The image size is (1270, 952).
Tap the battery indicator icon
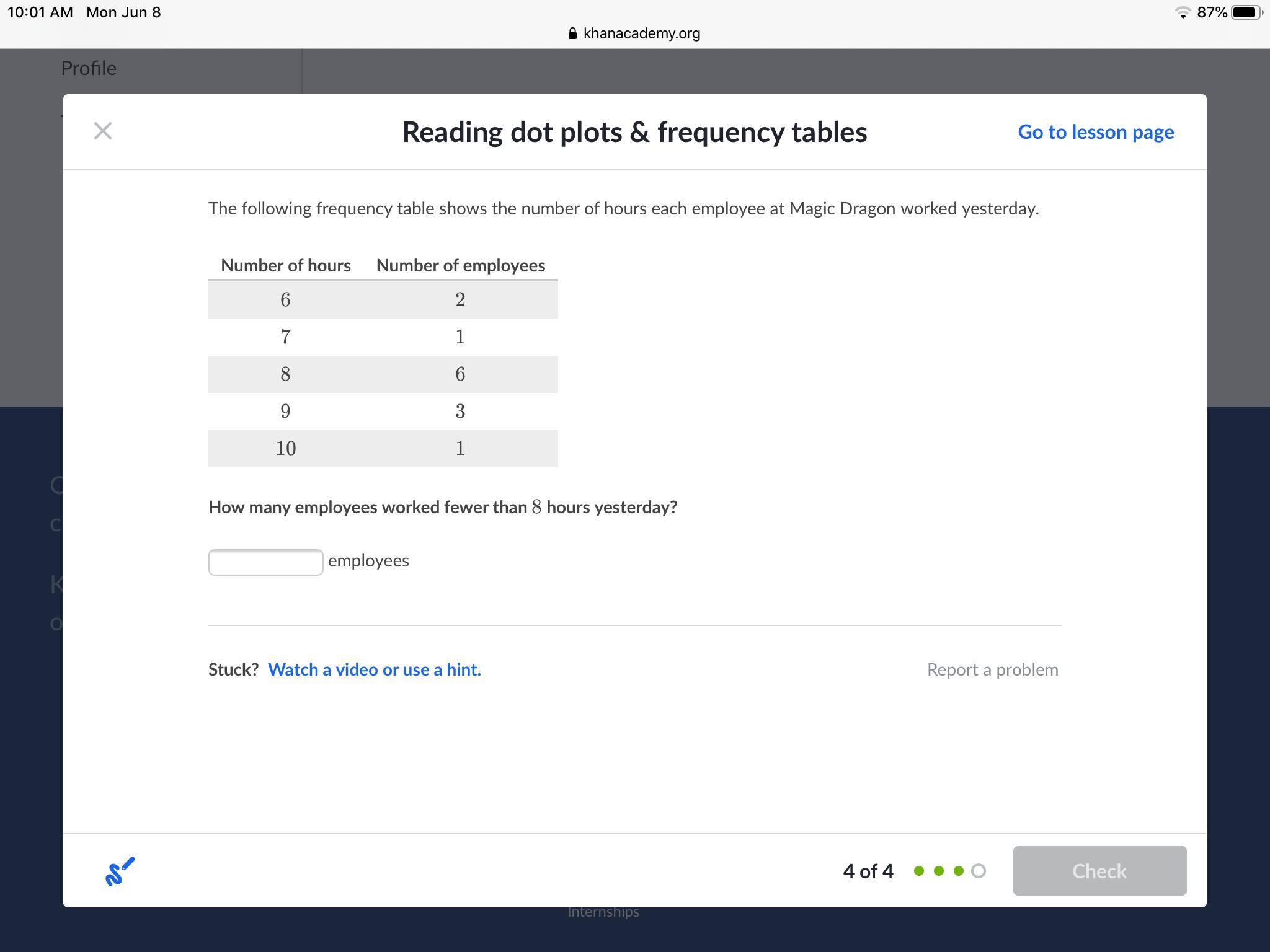(x=1245, y=12)
